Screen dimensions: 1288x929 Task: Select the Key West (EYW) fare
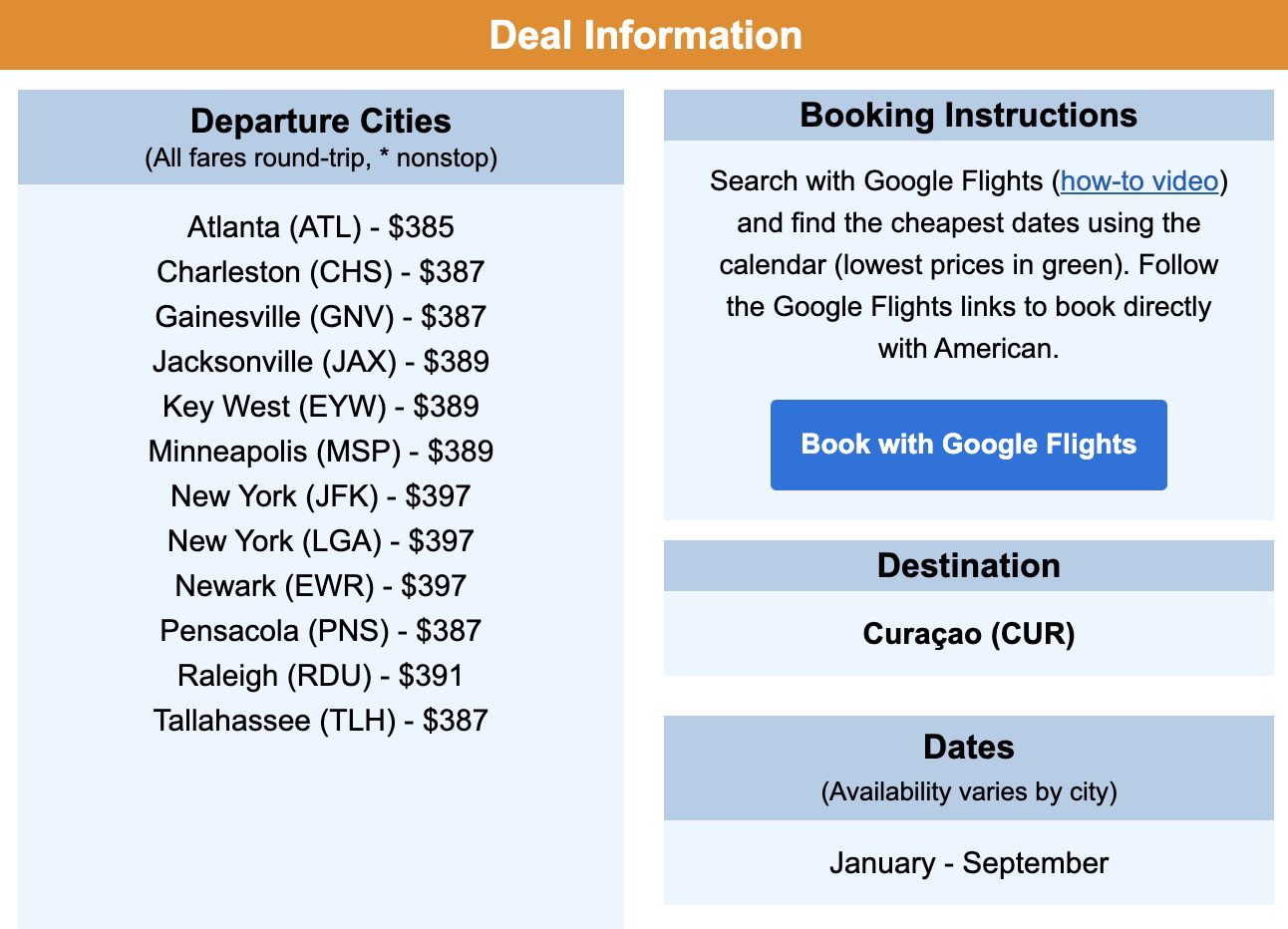tap(321, 407)
